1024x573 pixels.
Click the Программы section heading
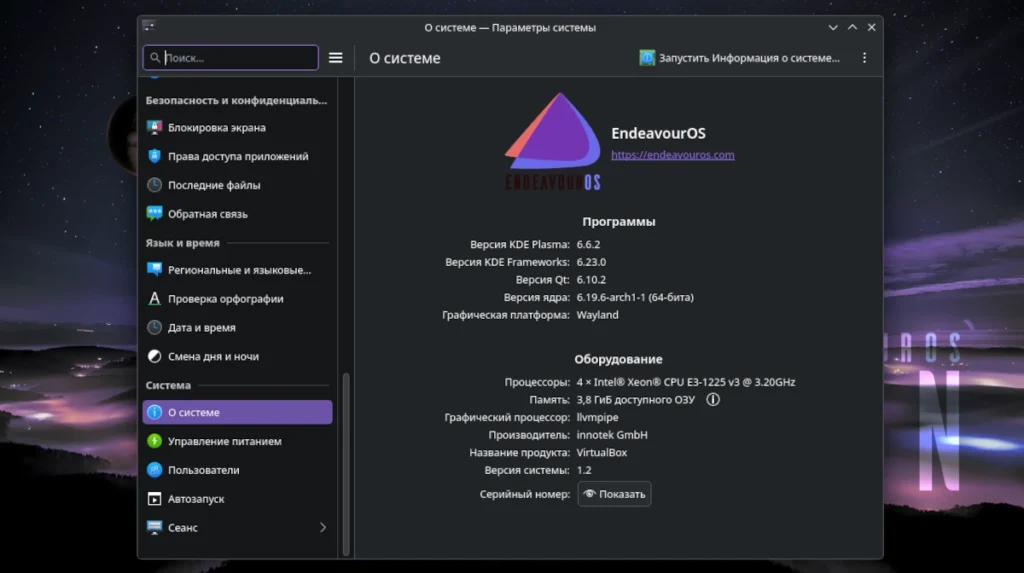[618, 221]
